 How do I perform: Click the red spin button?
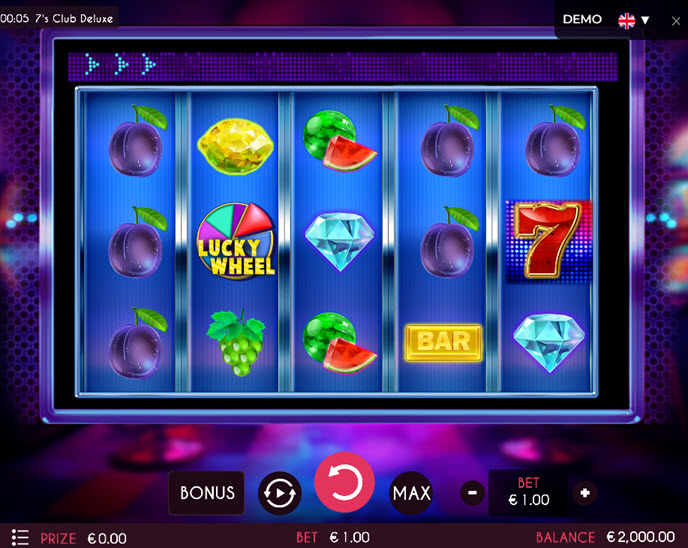pos(344,482)
